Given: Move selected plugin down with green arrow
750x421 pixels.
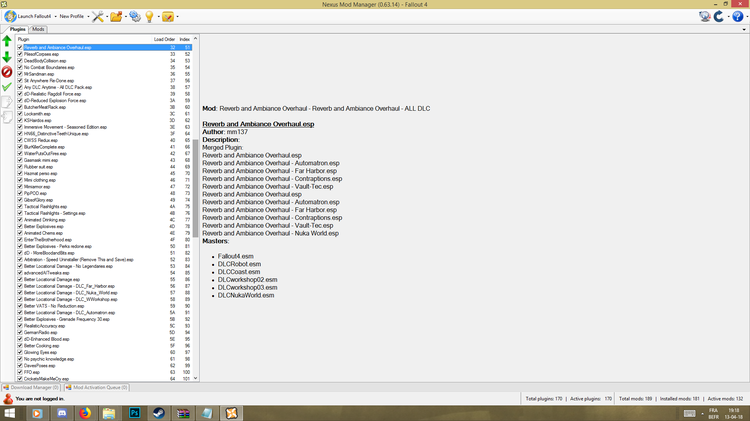Looking at the screenshot, I should pos(7,57).
